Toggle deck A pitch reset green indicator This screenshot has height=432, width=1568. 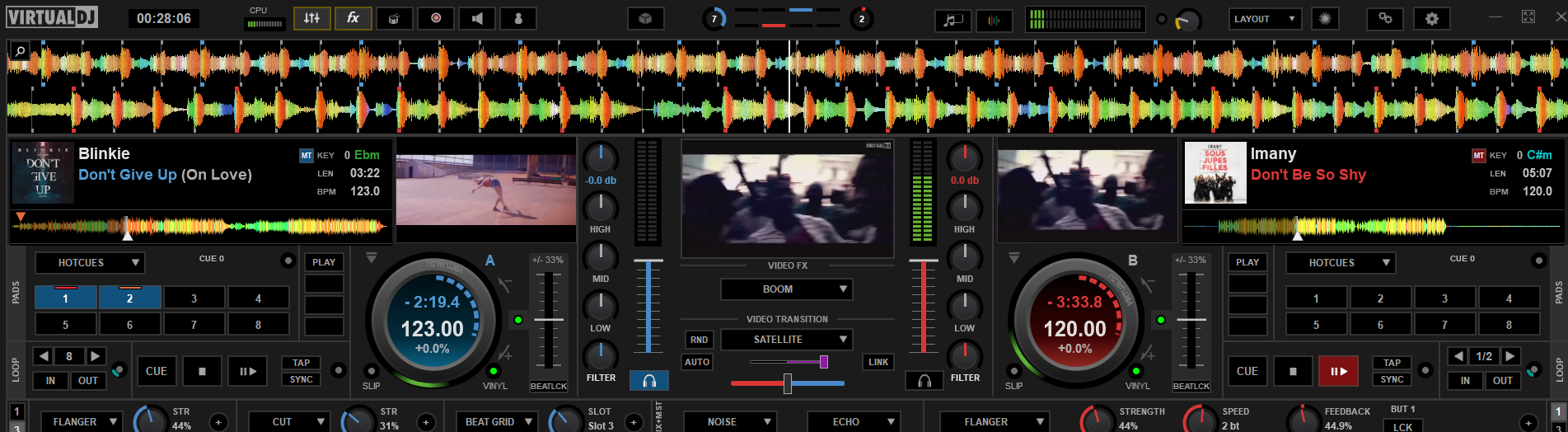pyautogui.click(x=518, y=320)
